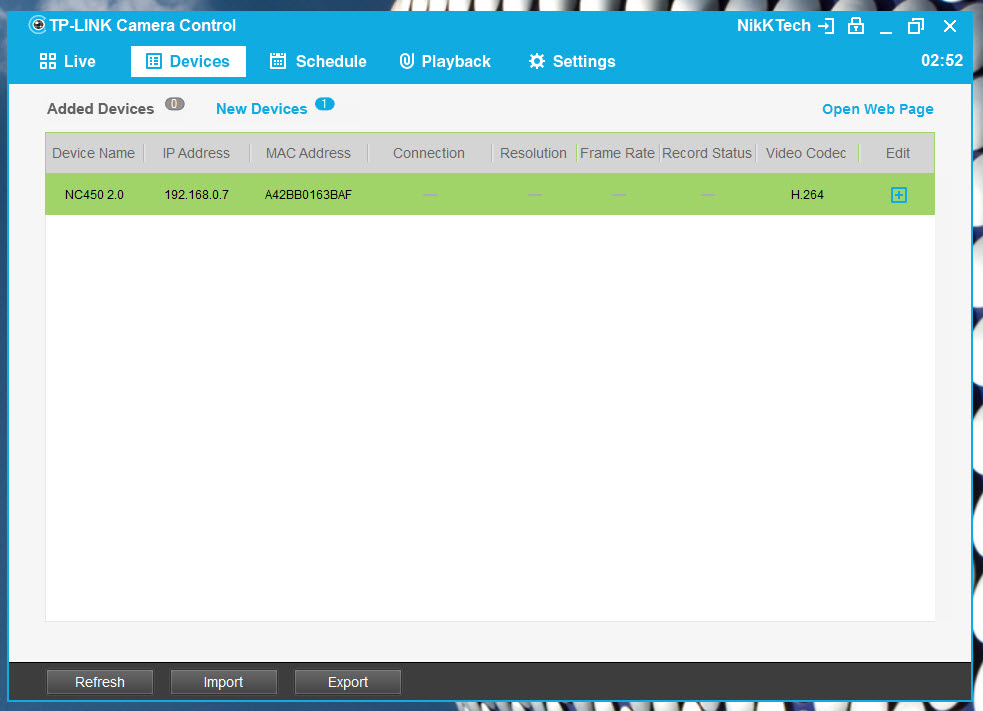Click the Video Codec column header

click(x=806, y=153)
